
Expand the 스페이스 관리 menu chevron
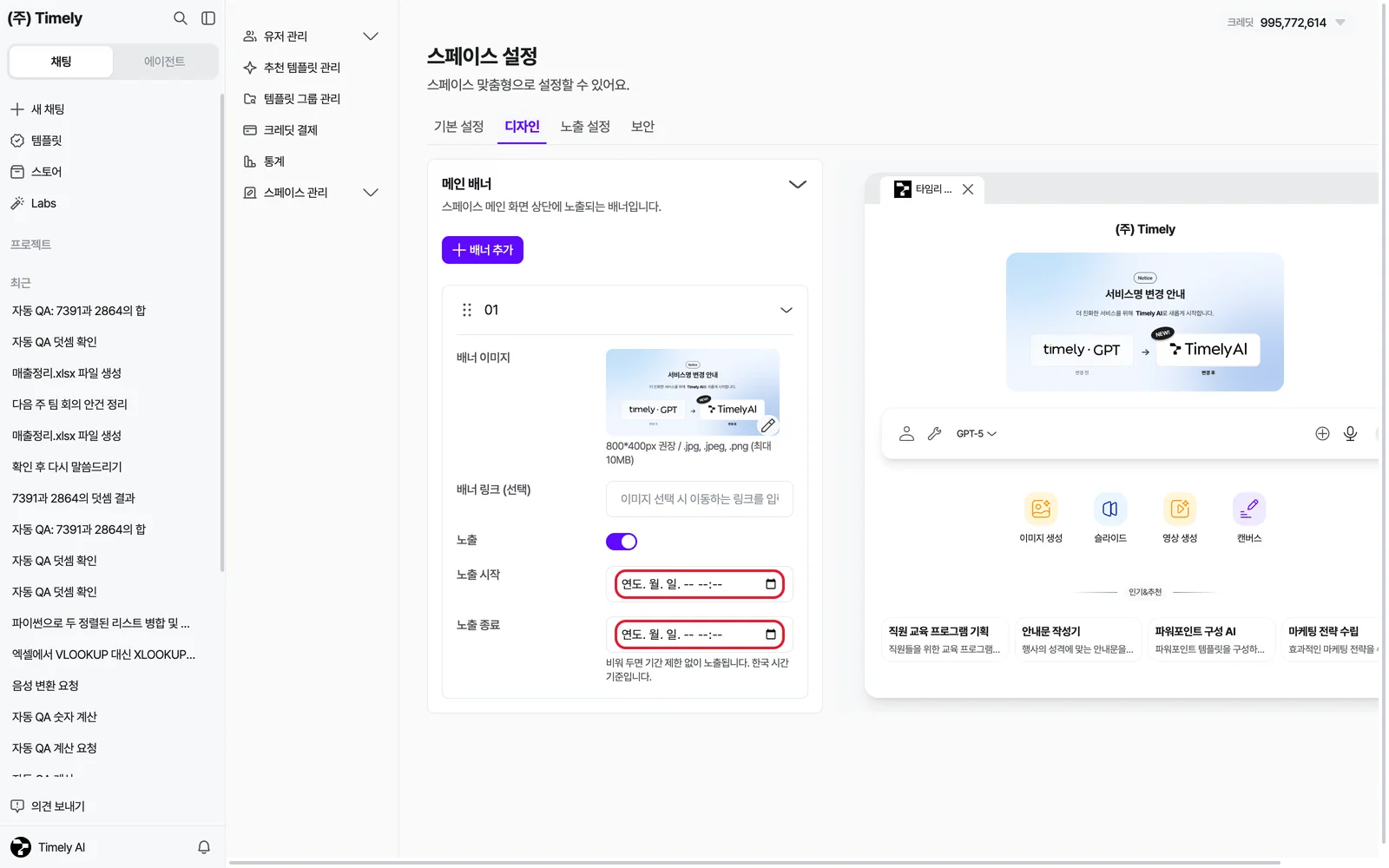[x=371, y=193]
